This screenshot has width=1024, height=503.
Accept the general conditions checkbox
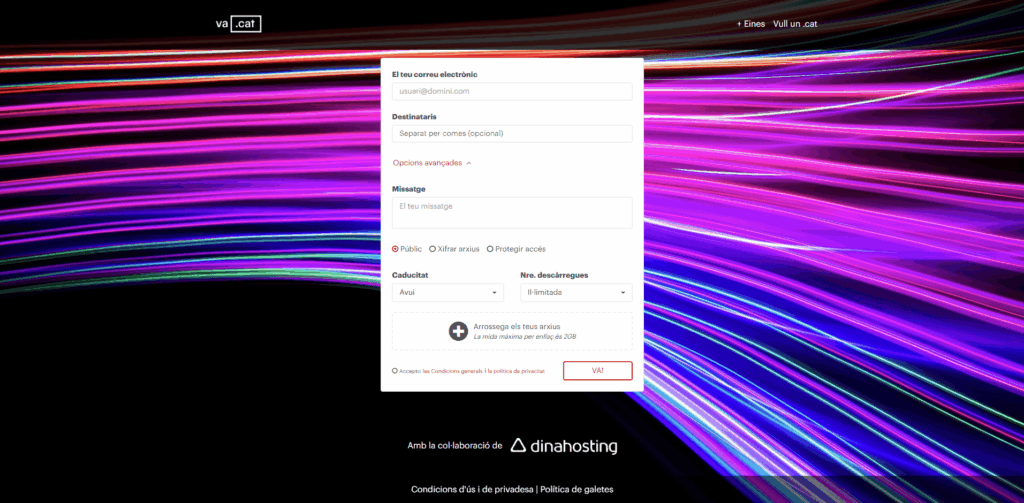click(395, 371)
